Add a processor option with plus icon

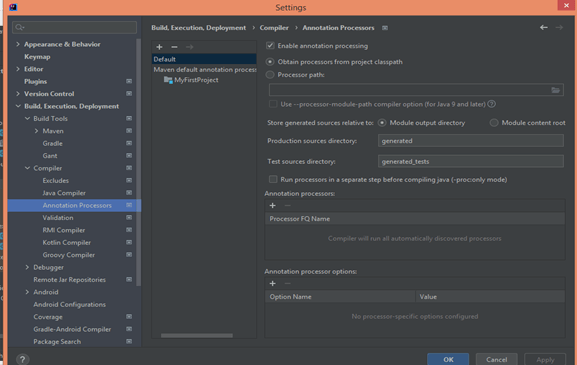coord(273,283)
